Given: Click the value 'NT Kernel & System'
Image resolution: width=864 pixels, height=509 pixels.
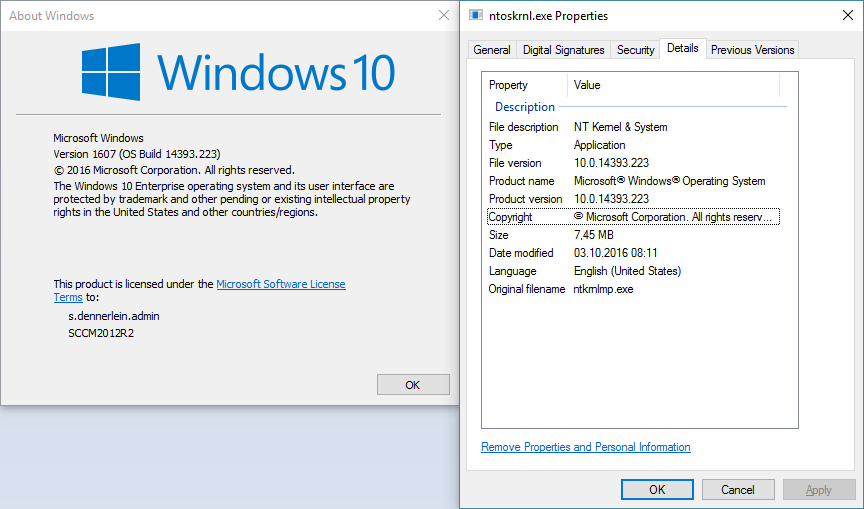Looking at the screenshot, I should point(620,127).
